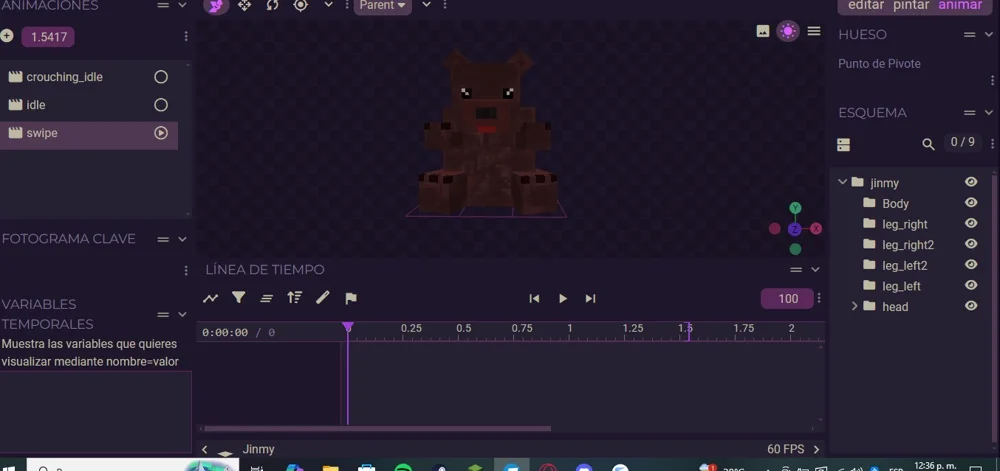Click ANIMACIONES panel drag handle
The image size is (1000, 471).
point(163,5)
